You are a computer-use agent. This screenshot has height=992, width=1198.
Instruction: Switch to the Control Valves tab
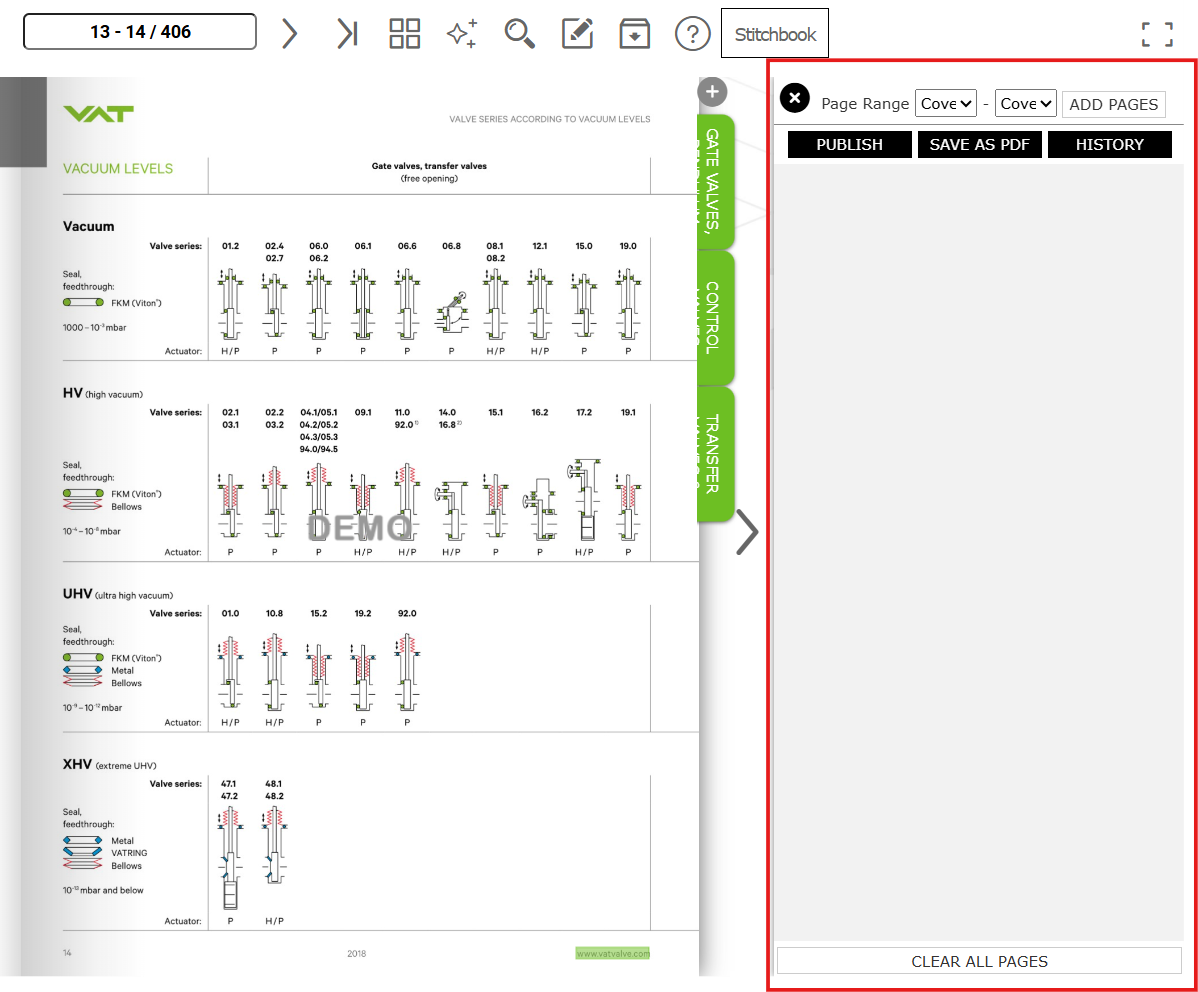pyautogui.click(x=714, y=317)
